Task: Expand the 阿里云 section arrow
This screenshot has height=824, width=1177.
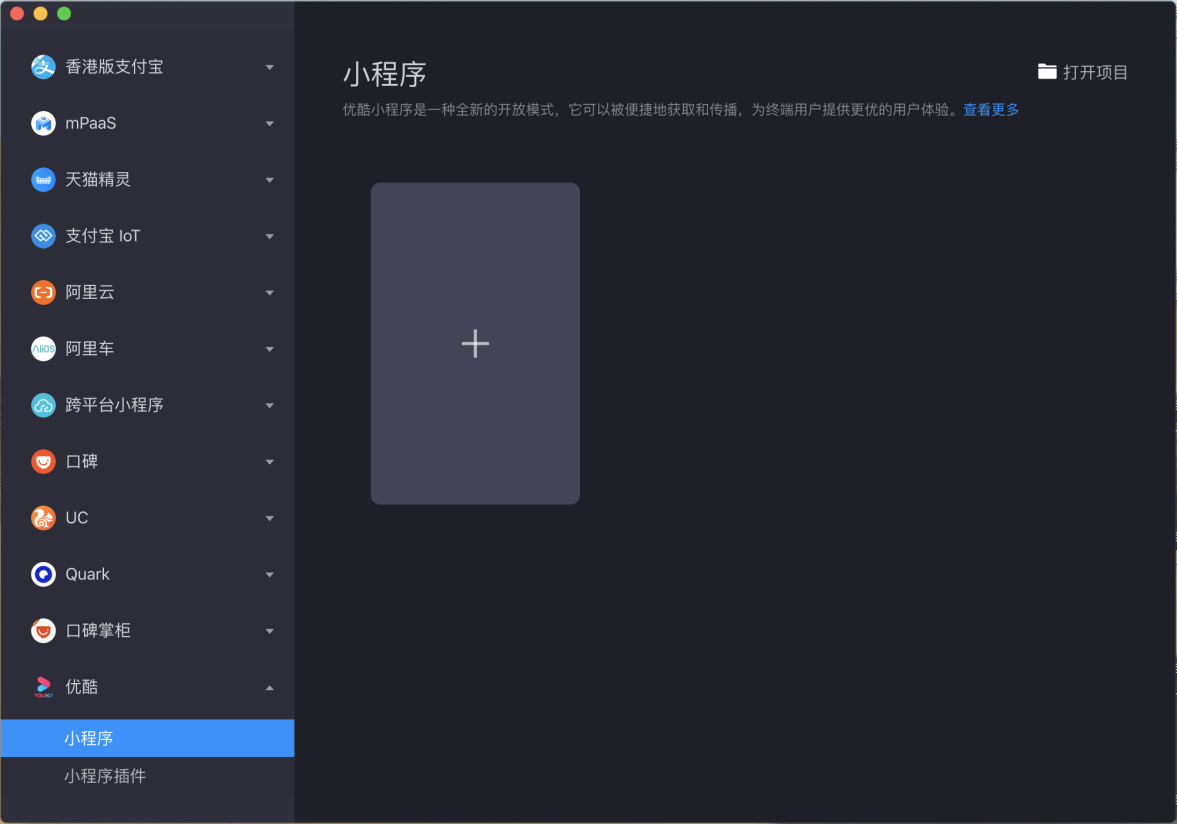Action: point(269,293)
